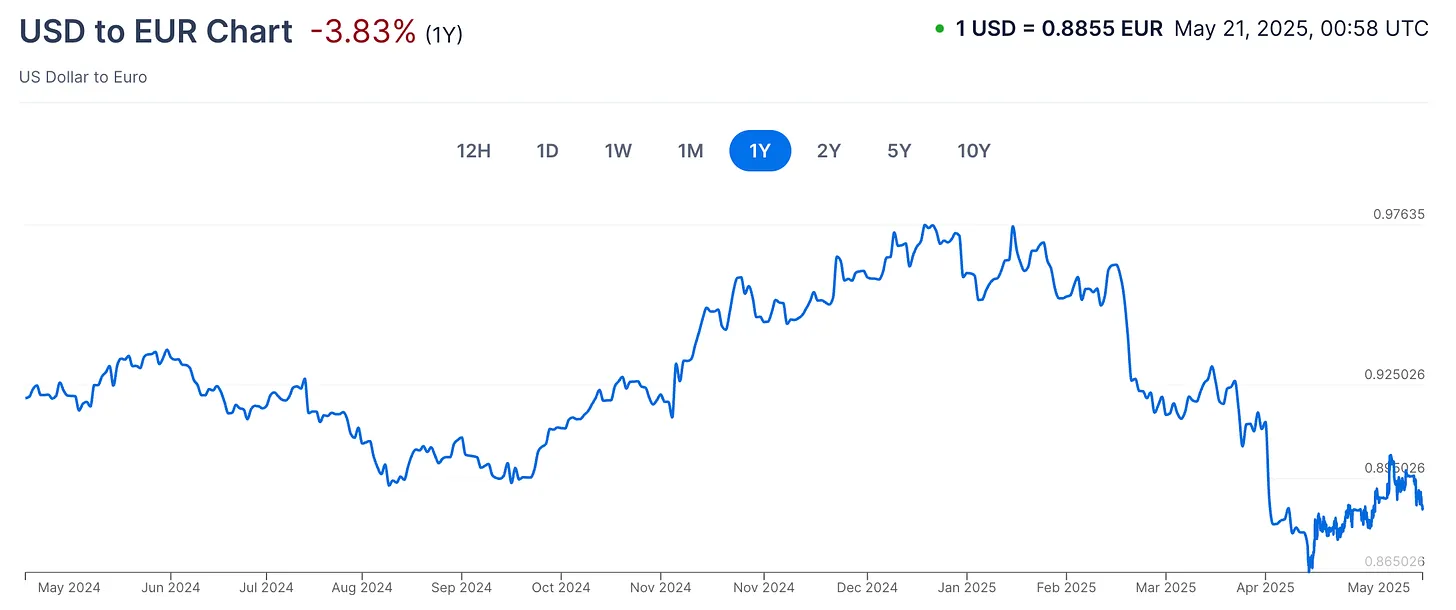Select the Jan 2025 axis label
Screen dimensions: 1456x610
[966, 587]
